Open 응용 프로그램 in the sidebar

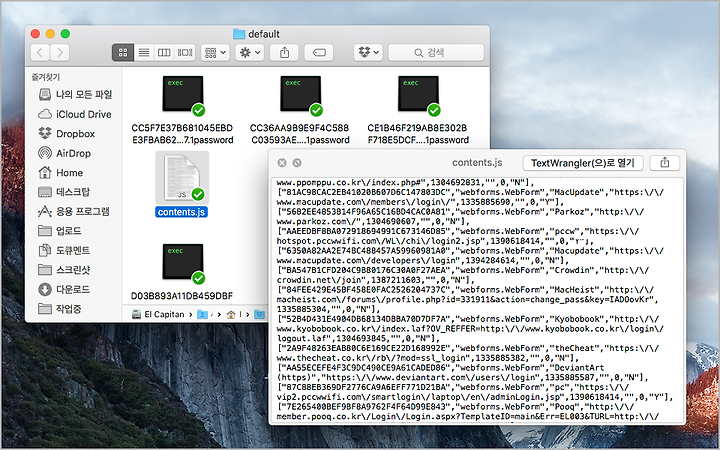pyautogui.click(x=74, y=211)
